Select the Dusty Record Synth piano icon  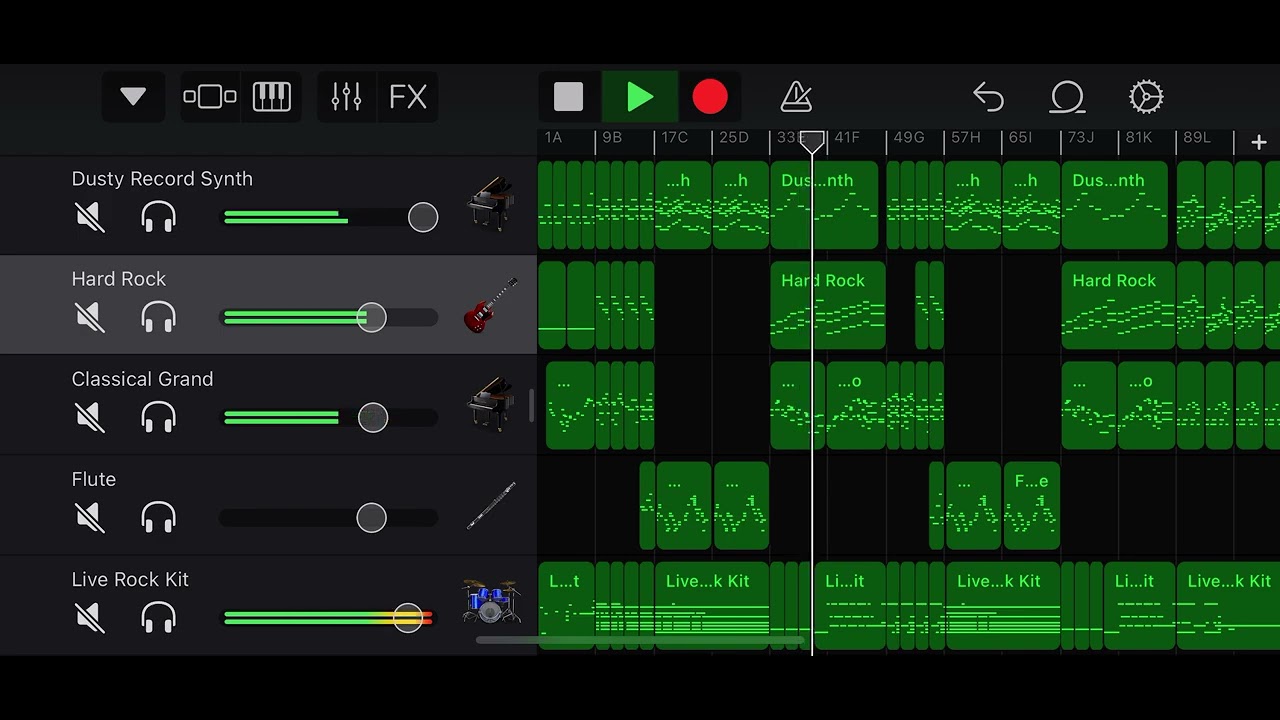[x=491, y=204]
